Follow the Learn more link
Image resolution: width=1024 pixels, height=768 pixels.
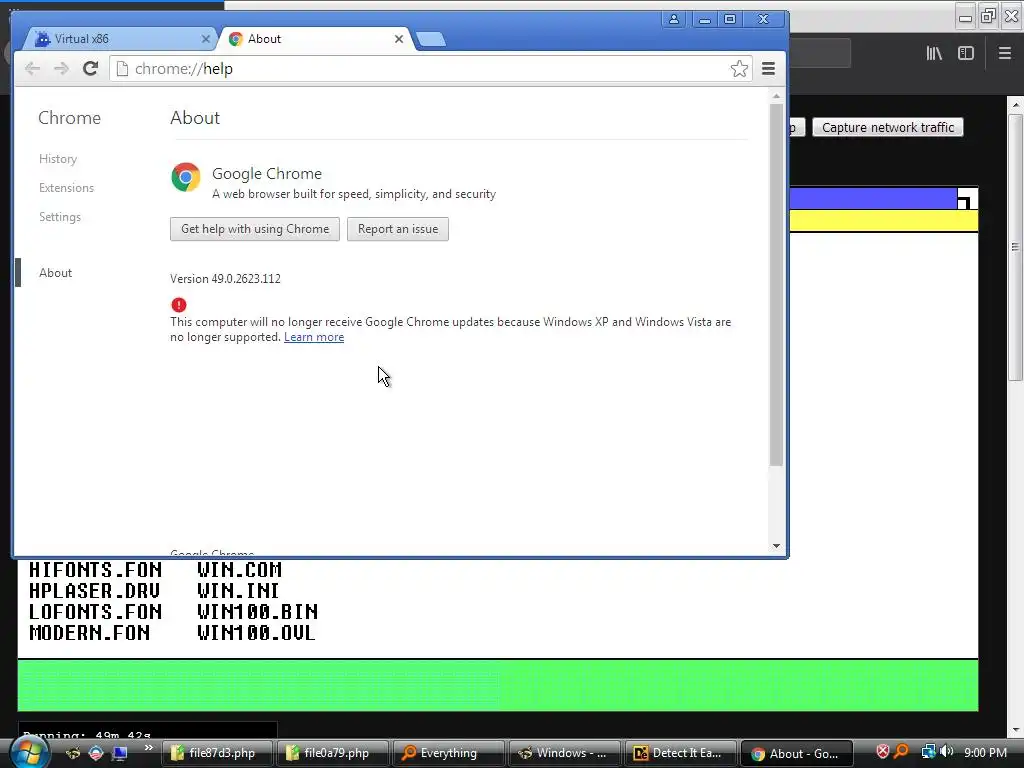pyautogui.click(x=313, y=337)
